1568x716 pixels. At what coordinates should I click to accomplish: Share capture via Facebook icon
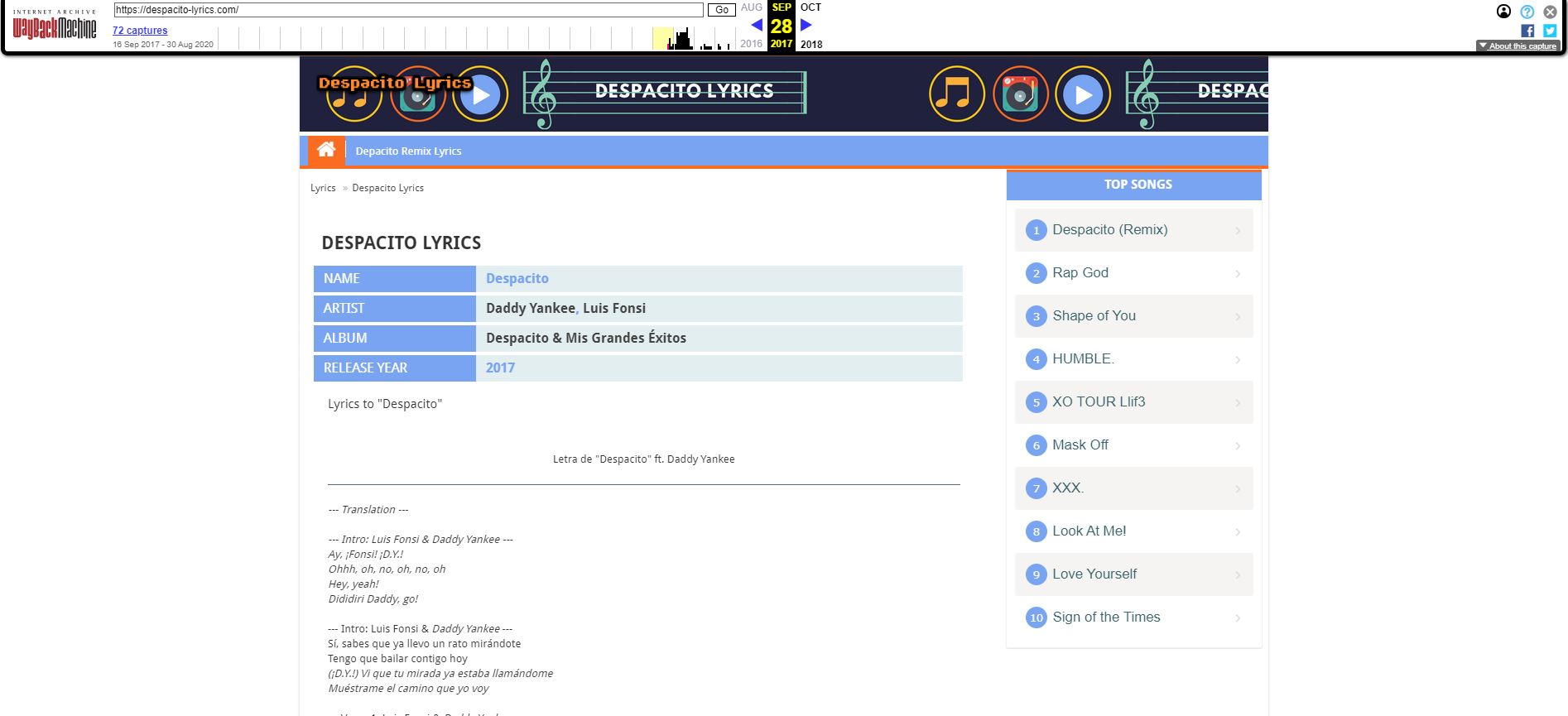(x=1527, y=31)
